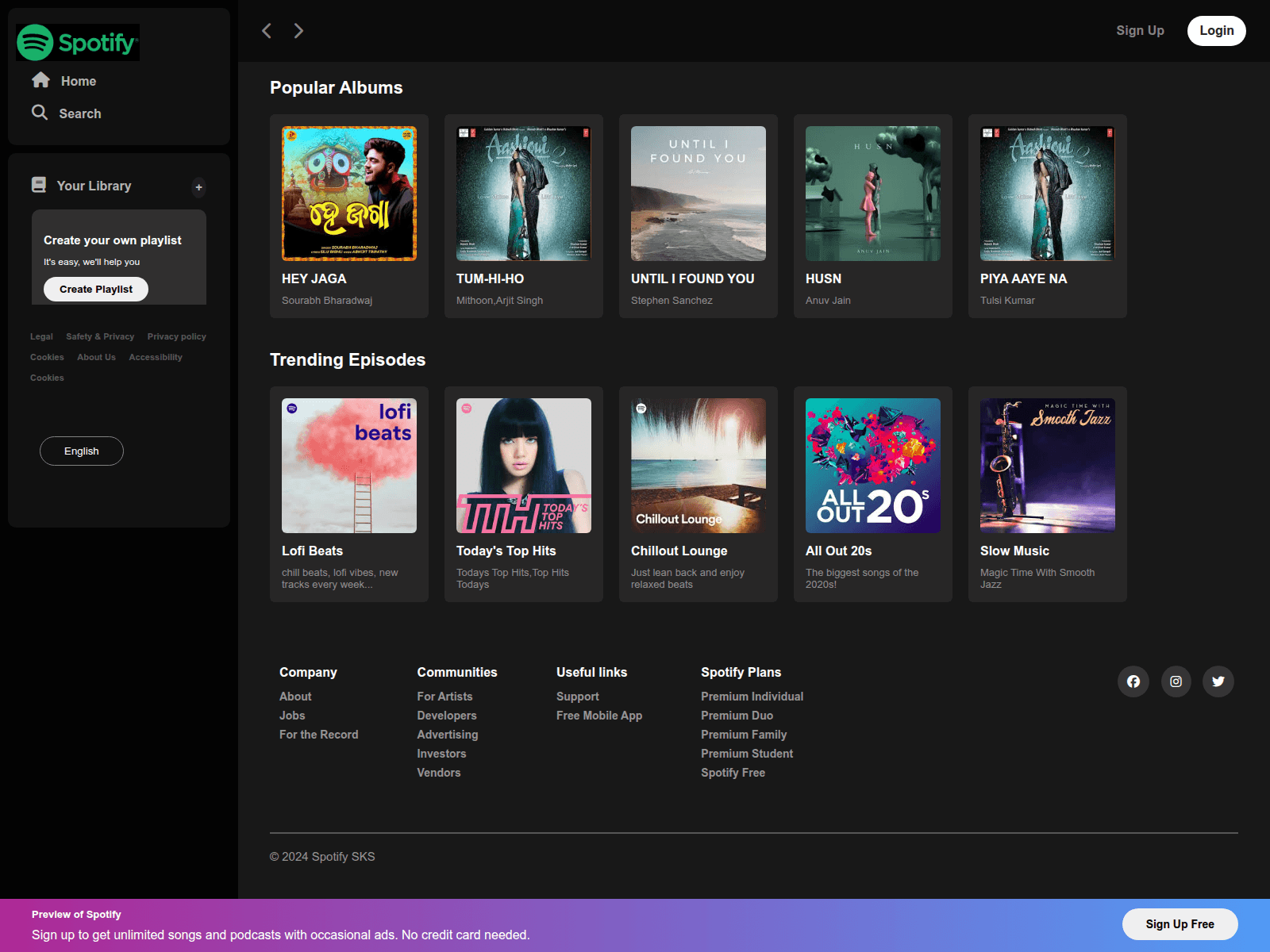Go forward with the right arrow
Screen dimensions: 1270x952
[298, 31]
